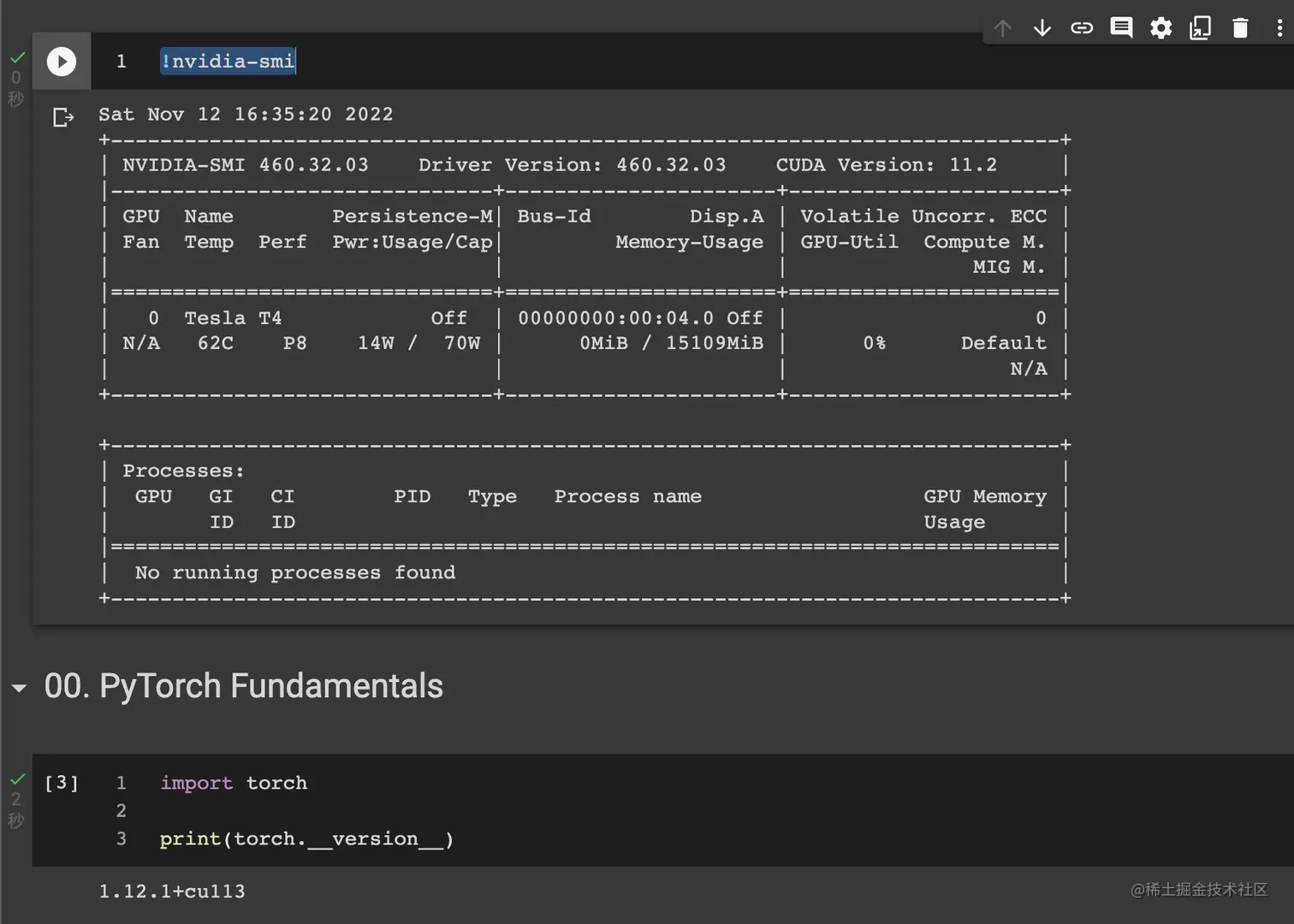Image resolution: width=1294 pixels, height=924 pixels.
Task: Click the CUDA Version: 11.2 text
Action: [x=887, y=165]
